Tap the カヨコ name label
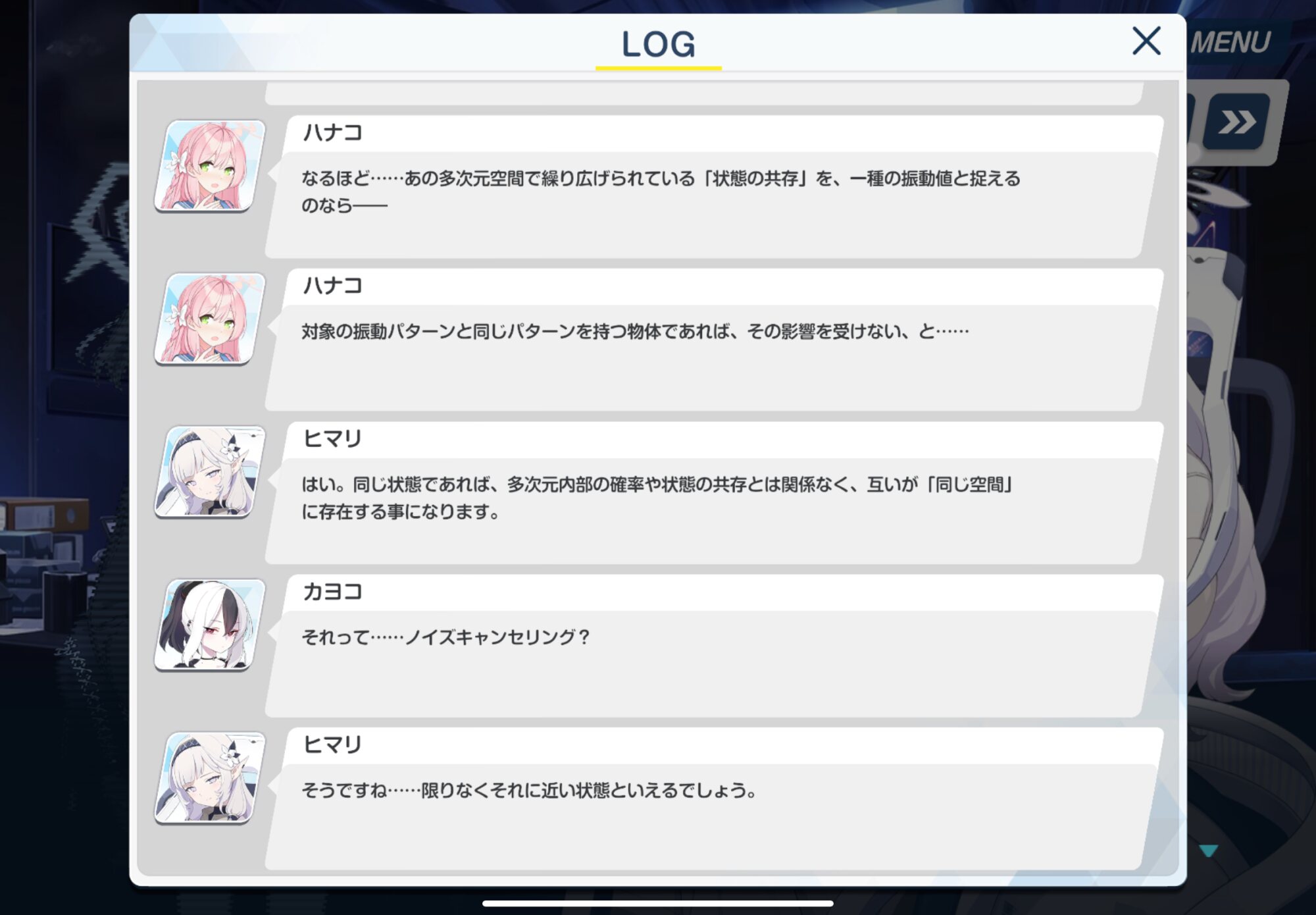Image resolution: width=1316 pixels, height=915 pixels. point(332,591)
